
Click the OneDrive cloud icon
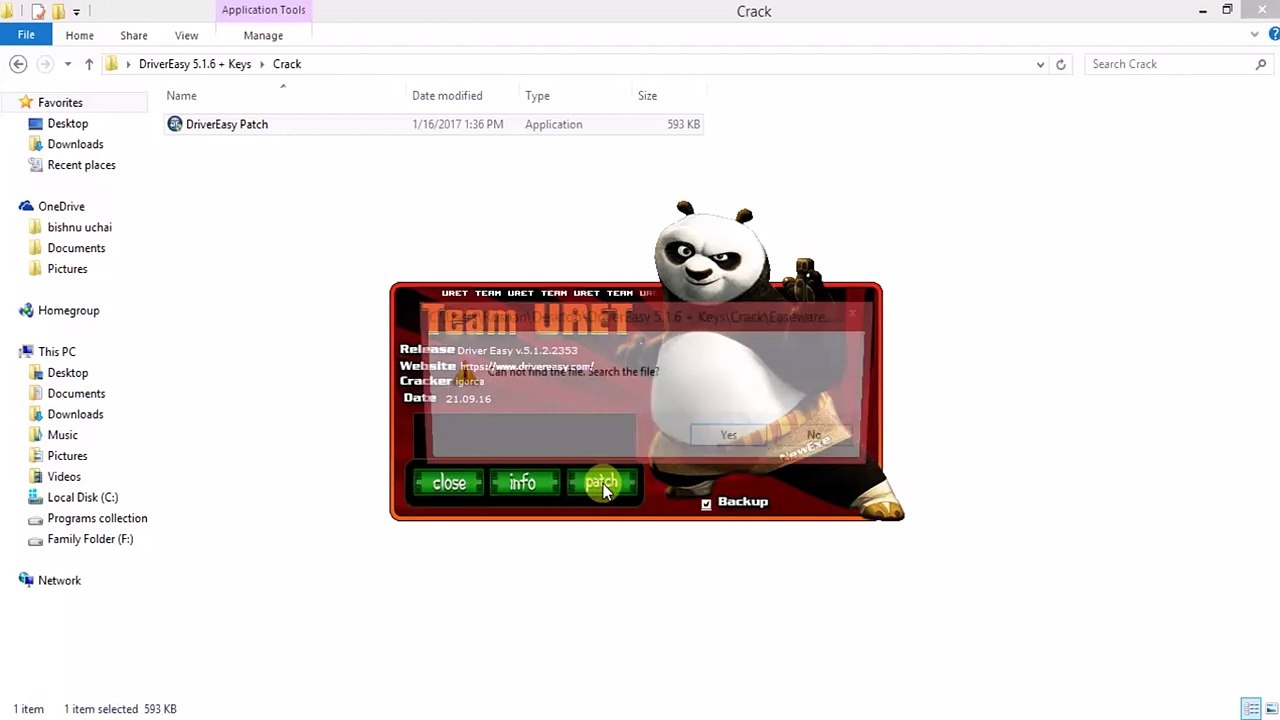pyautogui.click(x=26, y=206)
